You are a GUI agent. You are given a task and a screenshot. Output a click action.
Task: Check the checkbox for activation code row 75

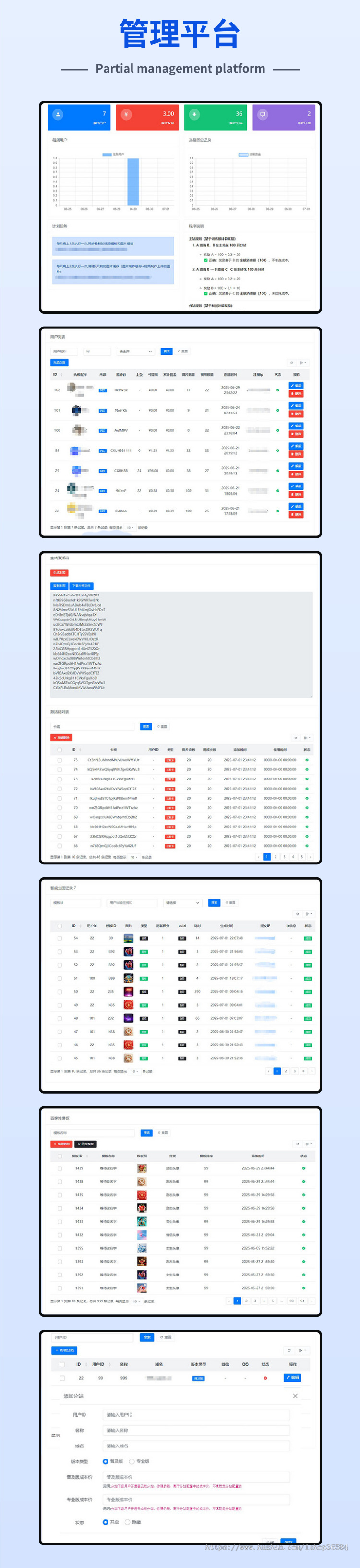pyautogui.click(x=60, y=760)
